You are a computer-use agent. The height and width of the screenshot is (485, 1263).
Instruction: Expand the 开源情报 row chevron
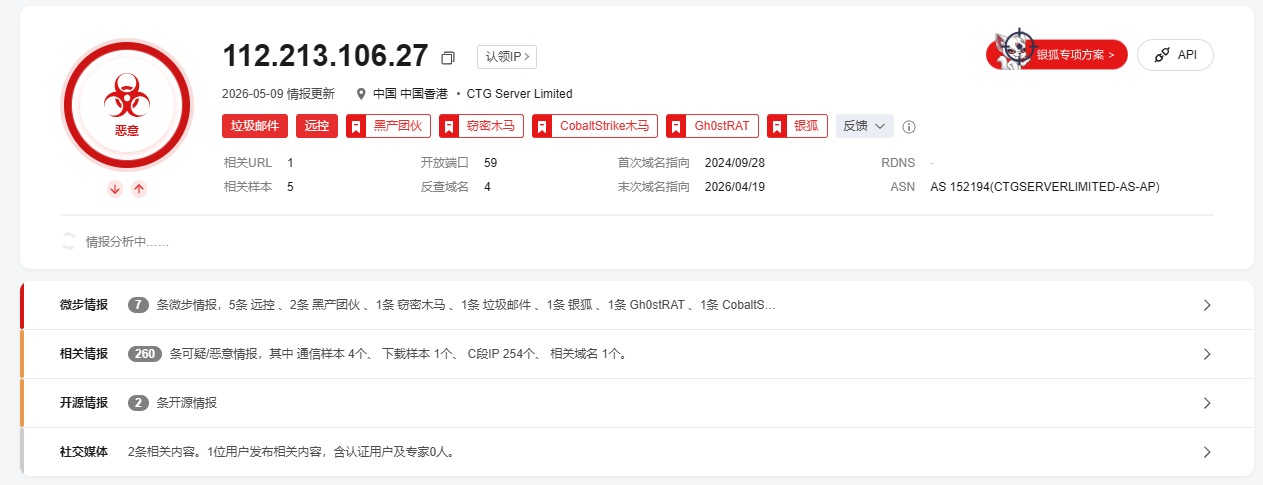[1207, 403]
